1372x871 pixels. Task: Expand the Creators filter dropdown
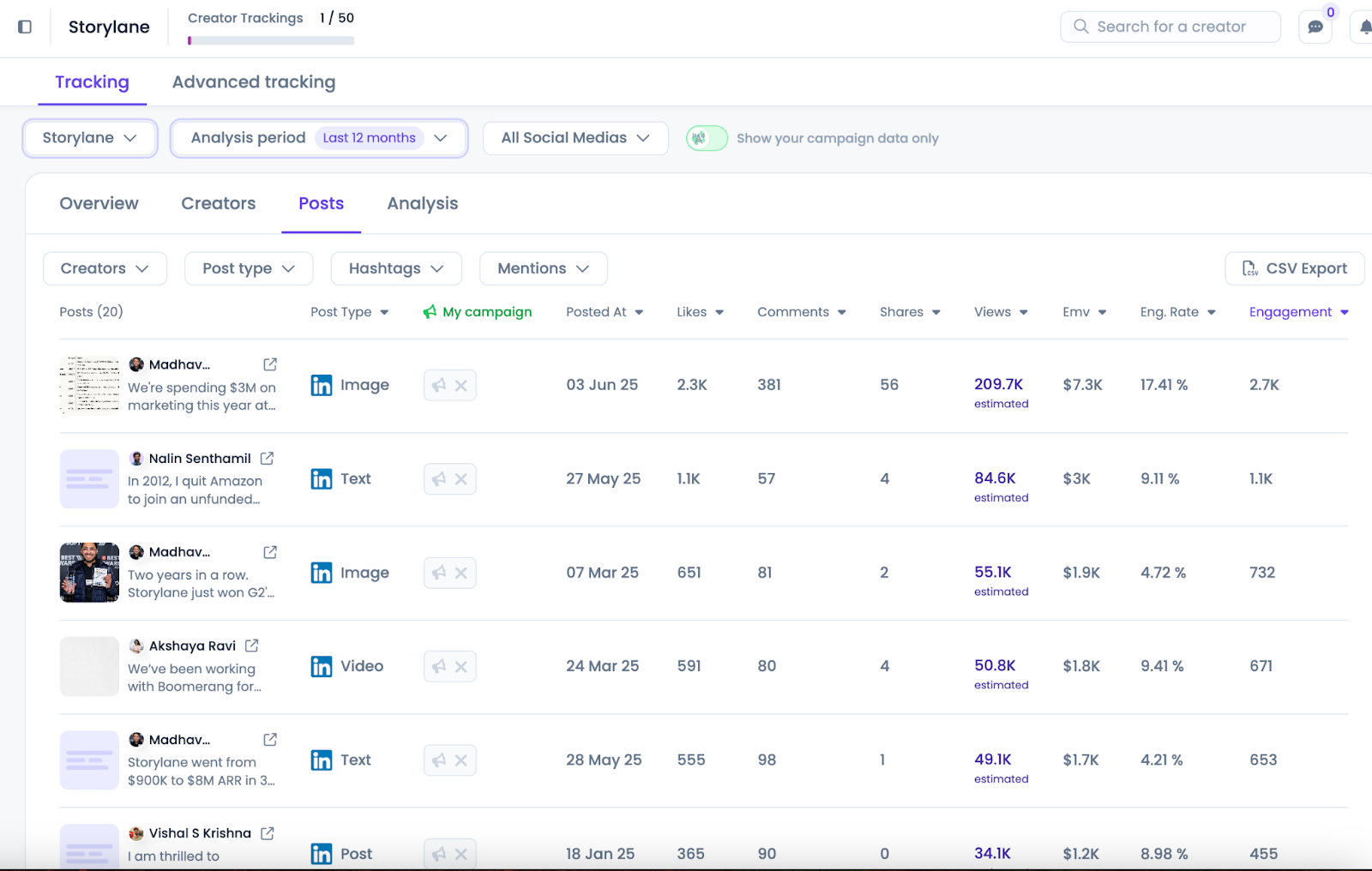[105, 268]
